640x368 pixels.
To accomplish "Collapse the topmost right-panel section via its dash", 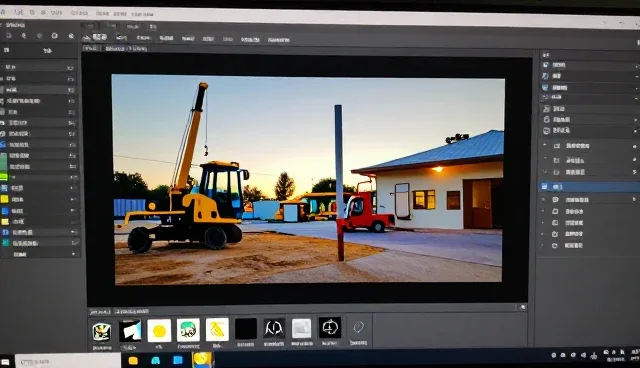I will 636,66.
